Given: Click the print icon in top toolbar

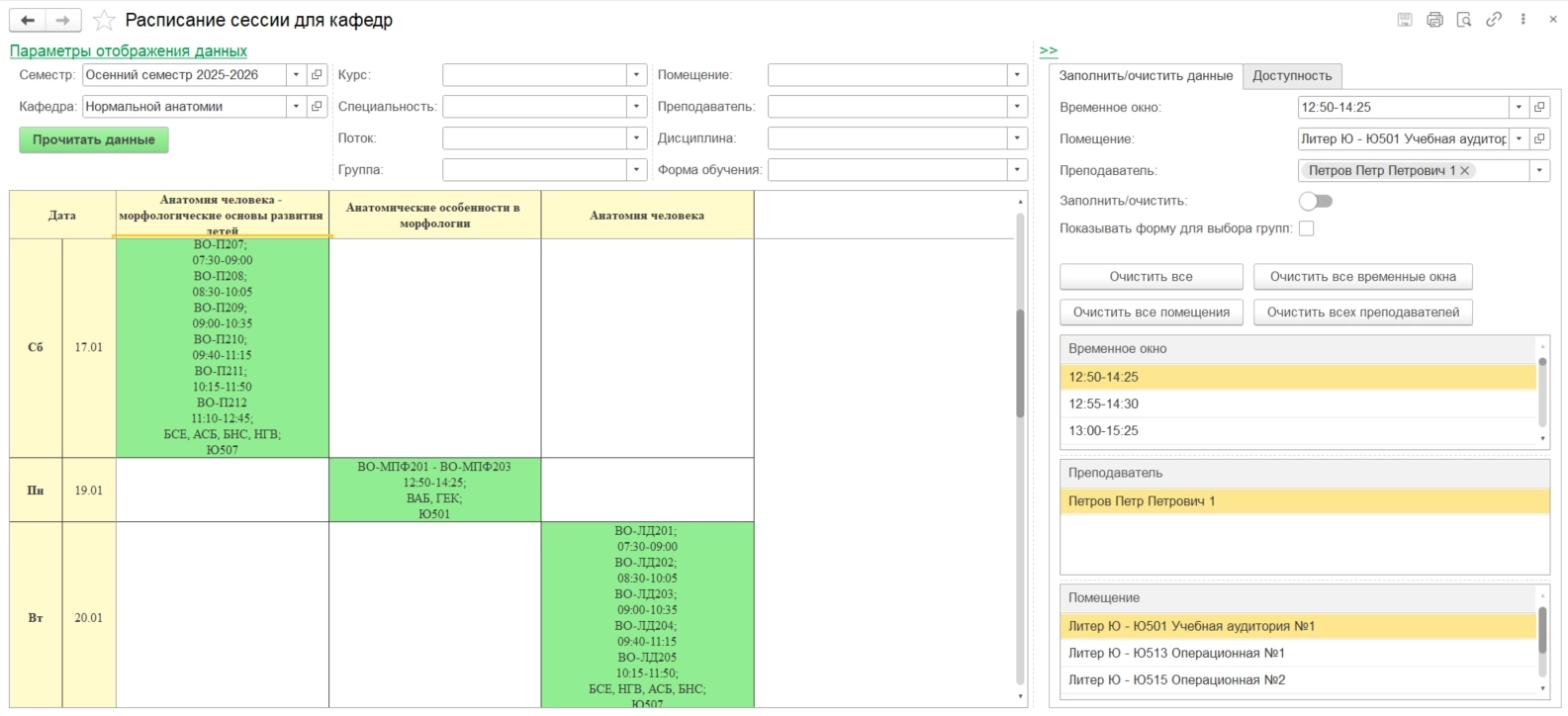Looking at the screenshot, I should tap(1434, 20).
